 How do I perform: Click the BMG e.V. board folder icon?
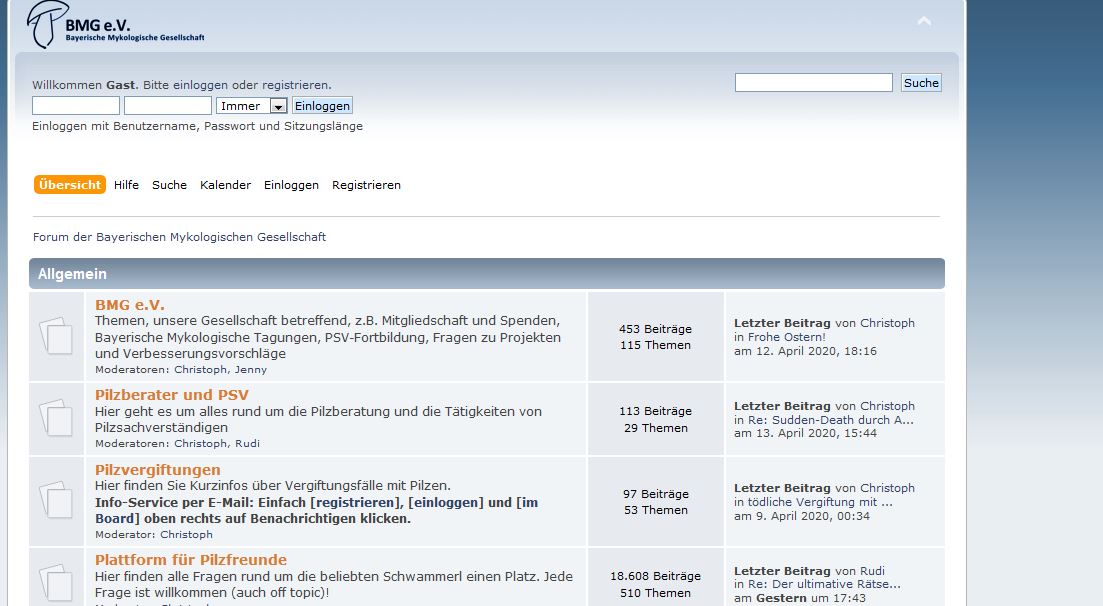pos(57,336)
